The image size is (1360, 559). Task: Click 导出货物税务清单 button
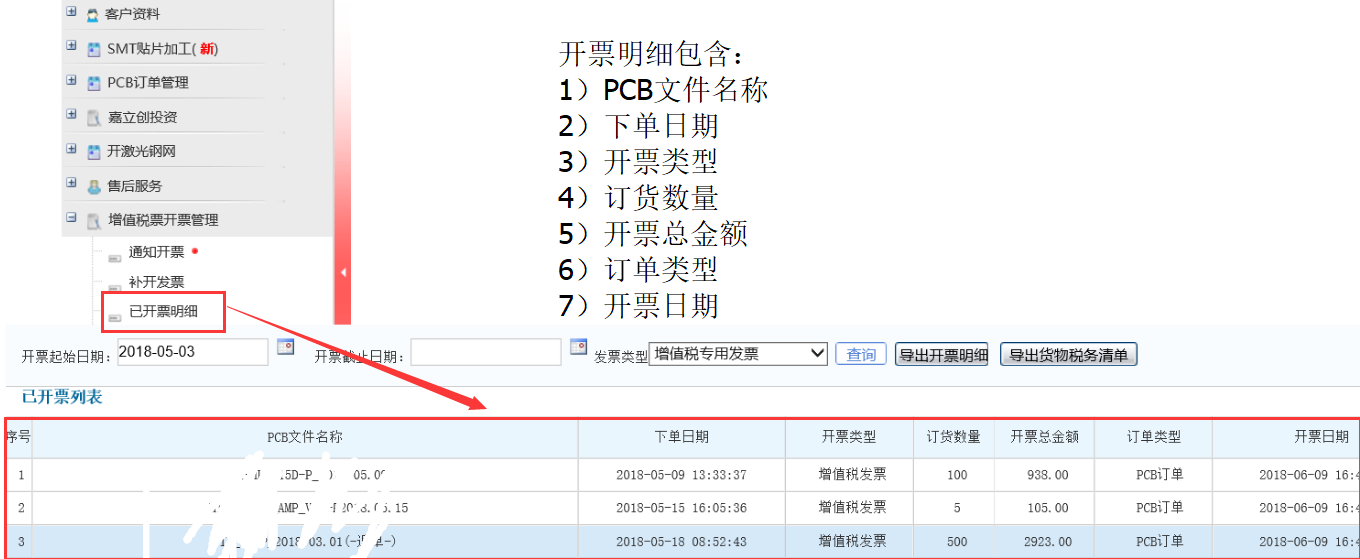click(1068, 355)
